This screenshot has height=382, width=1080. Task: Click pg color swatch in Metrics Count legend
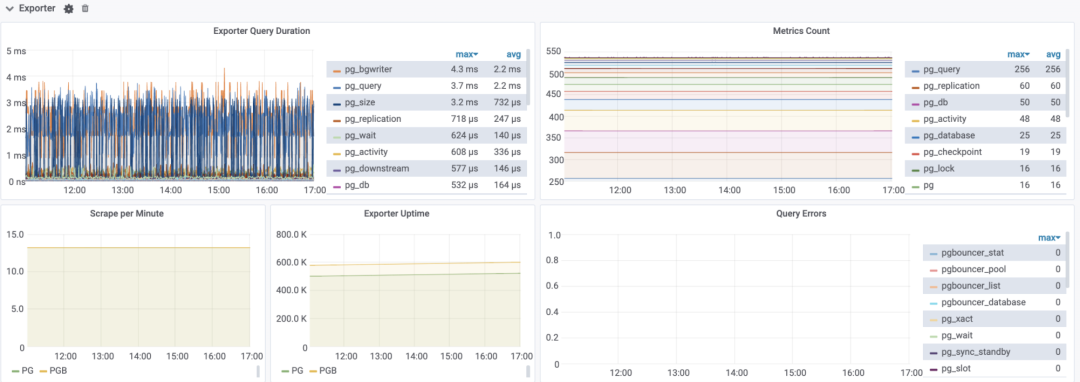coord(915,186)
